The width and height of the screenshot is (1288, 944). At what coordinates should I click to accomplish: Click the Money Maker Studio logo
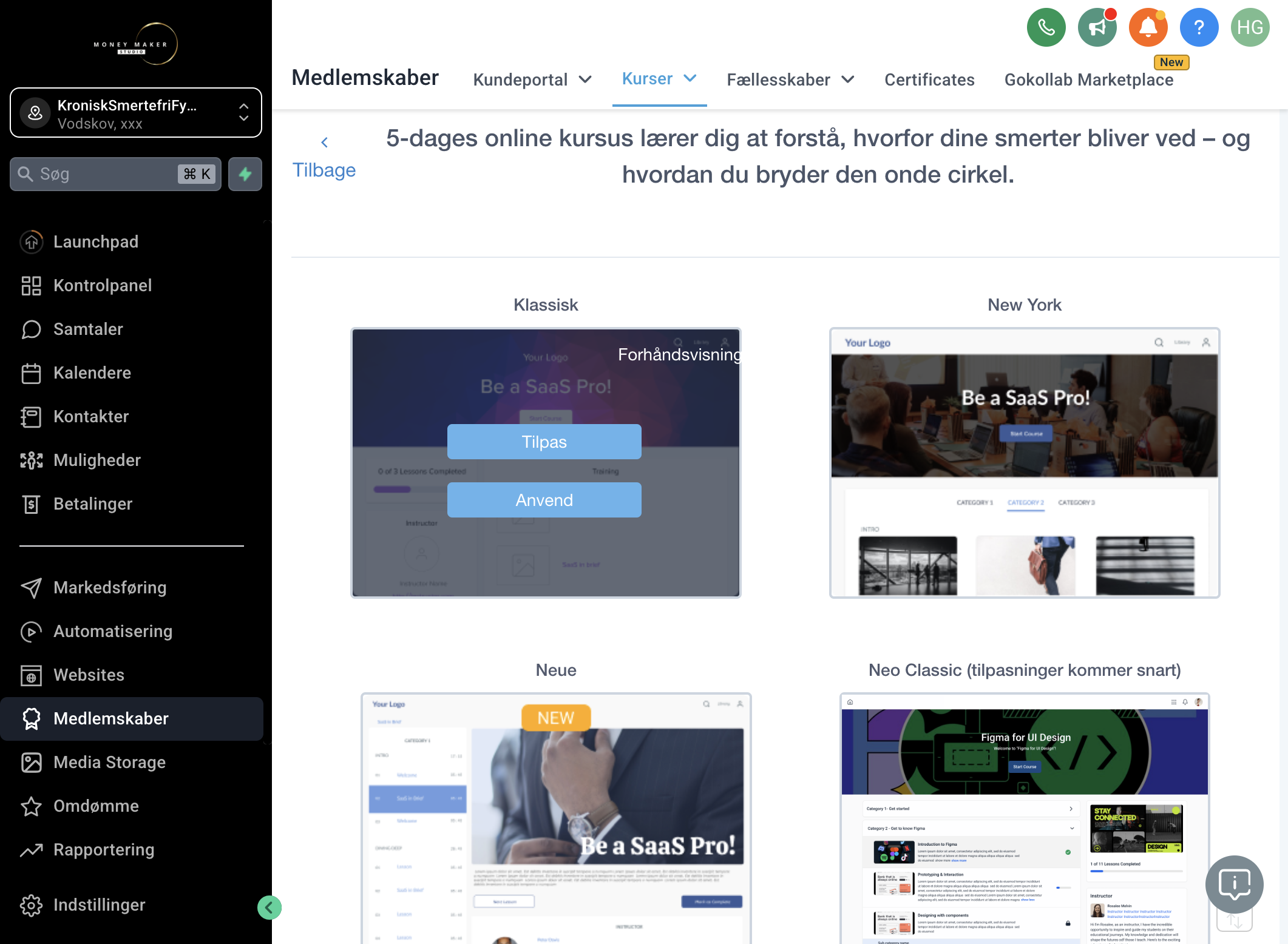pos(136,44)
